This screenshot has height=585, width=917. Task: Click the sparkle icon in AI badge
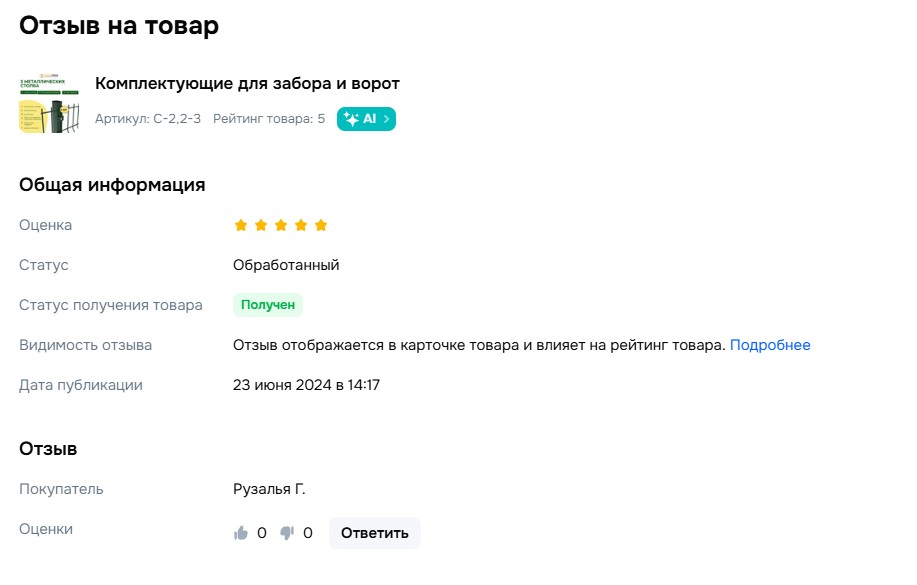[351, 119]
